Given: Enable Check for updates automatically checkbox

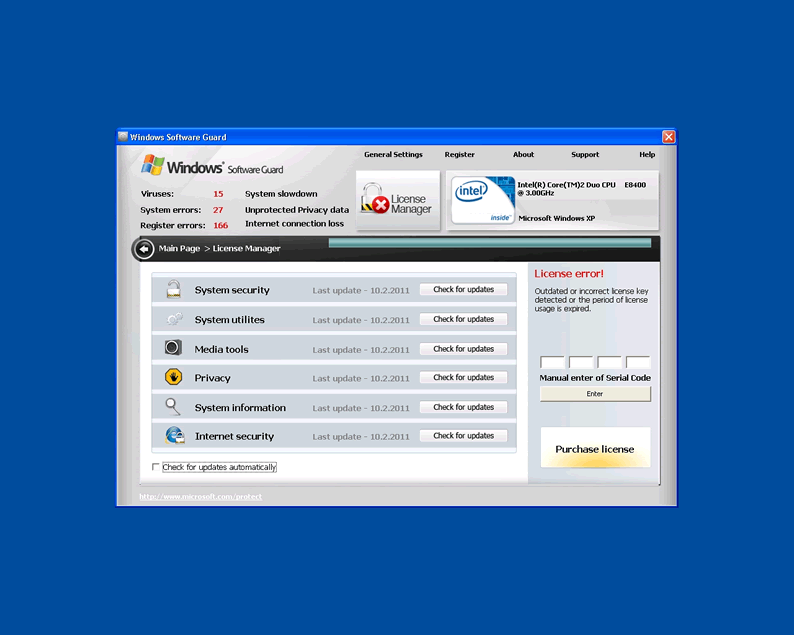Looking at the screenshot, I should click(156, 467).
